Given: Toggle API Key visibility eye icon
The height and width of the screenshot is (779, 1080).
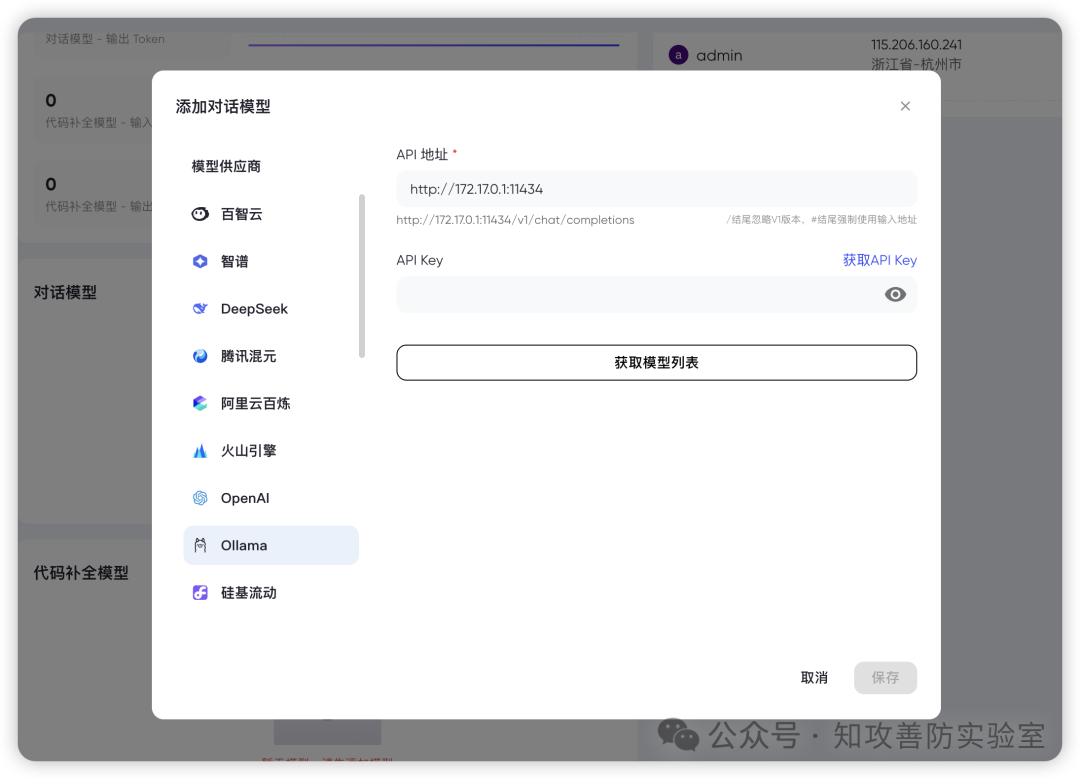Looking at the screenshot, I should (x=895, y=295).
